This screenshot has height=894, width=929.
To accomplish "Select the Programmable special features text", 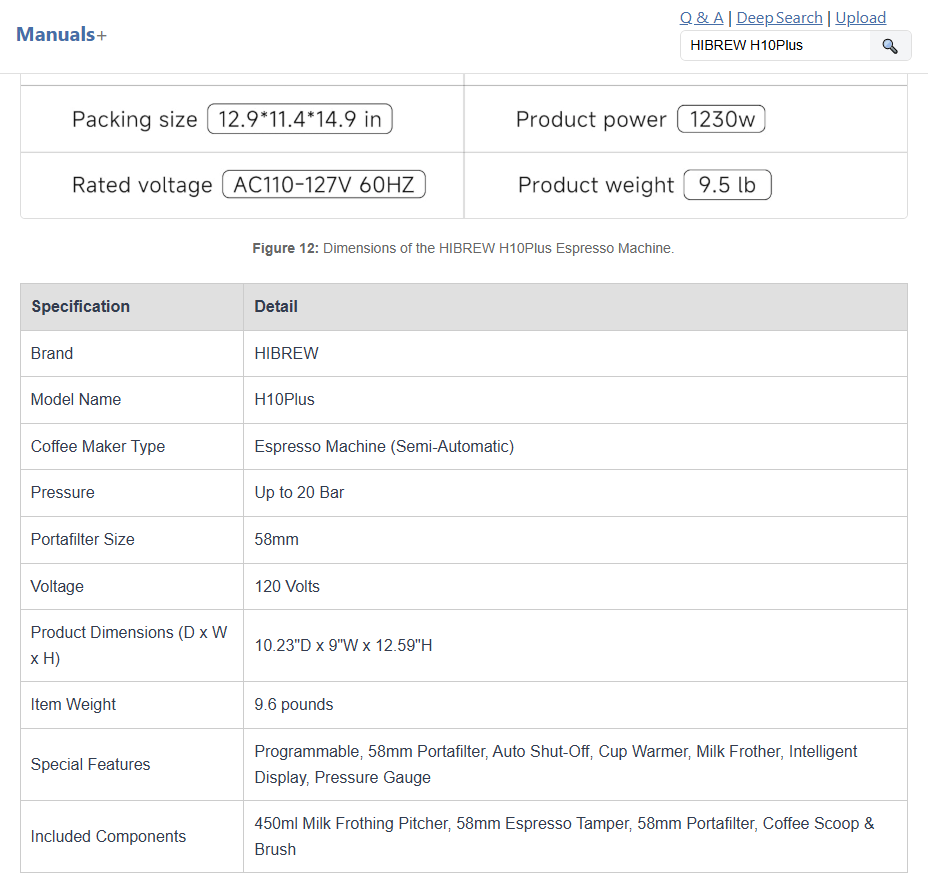I will click(556, 765).
